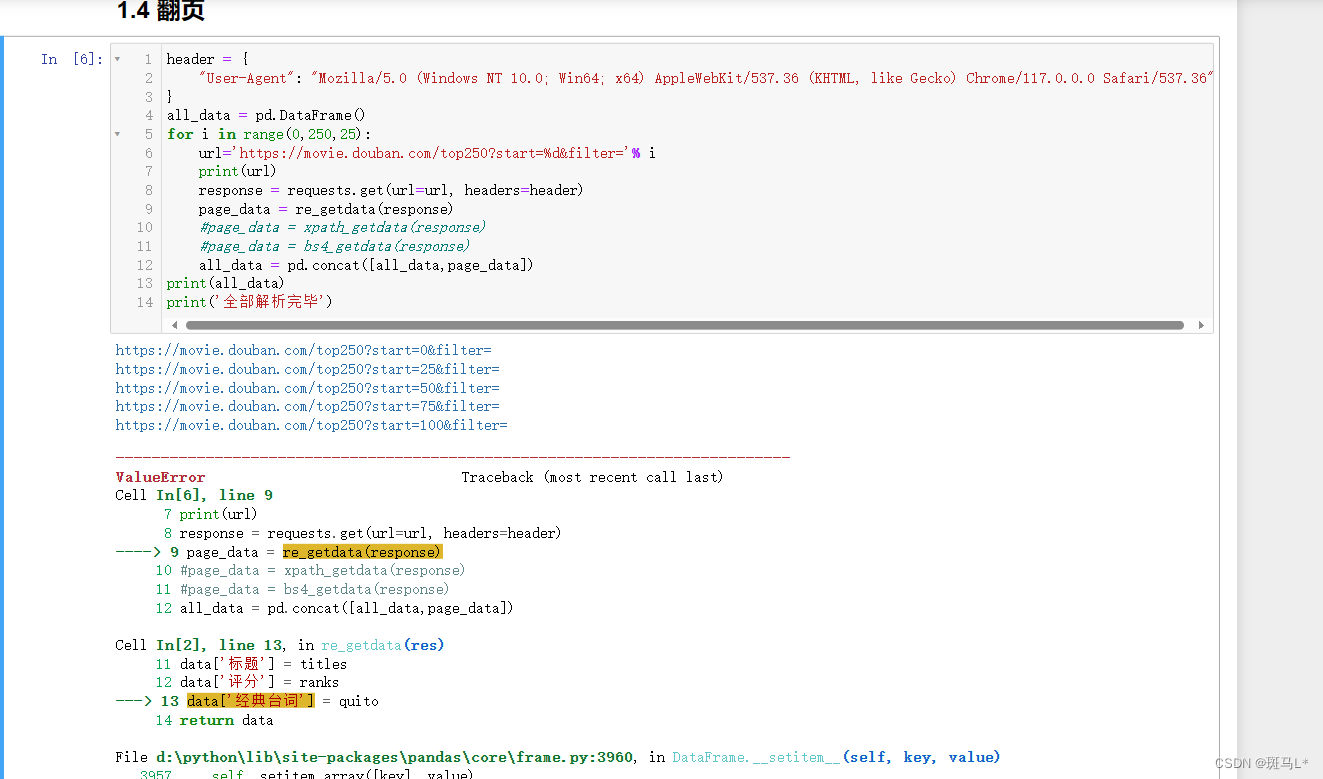Open the output URL with start=0
Screen dimensions: 1323x779
(x=304, y=350)
